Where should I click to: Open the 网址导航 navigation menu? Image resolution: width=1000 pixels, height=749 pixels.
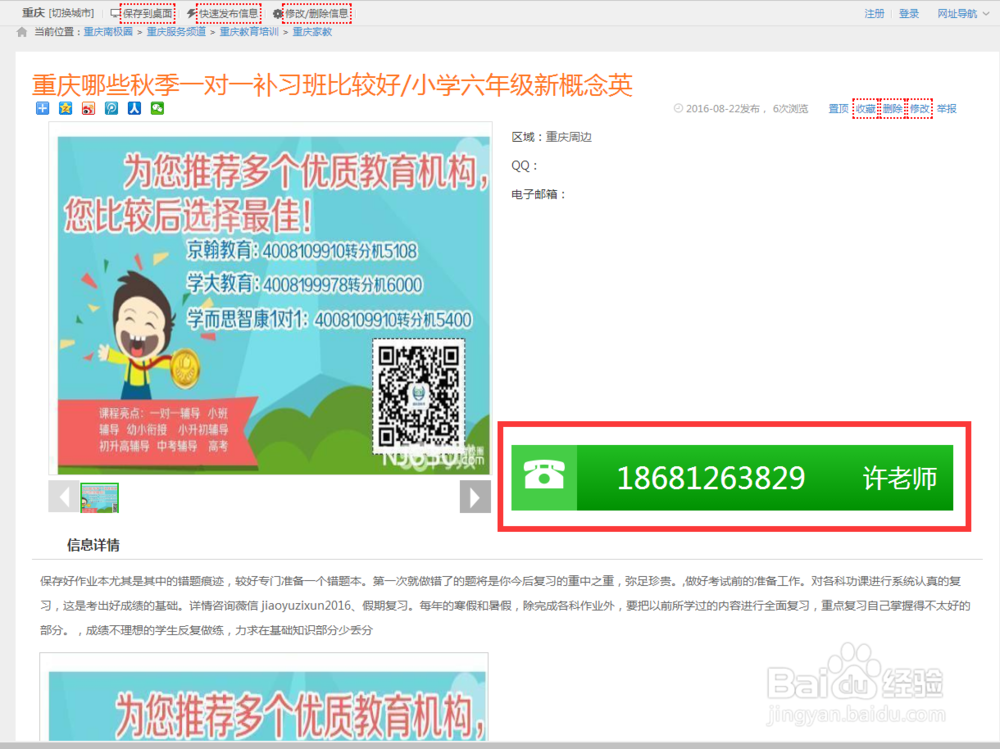(x=955, y=12)
